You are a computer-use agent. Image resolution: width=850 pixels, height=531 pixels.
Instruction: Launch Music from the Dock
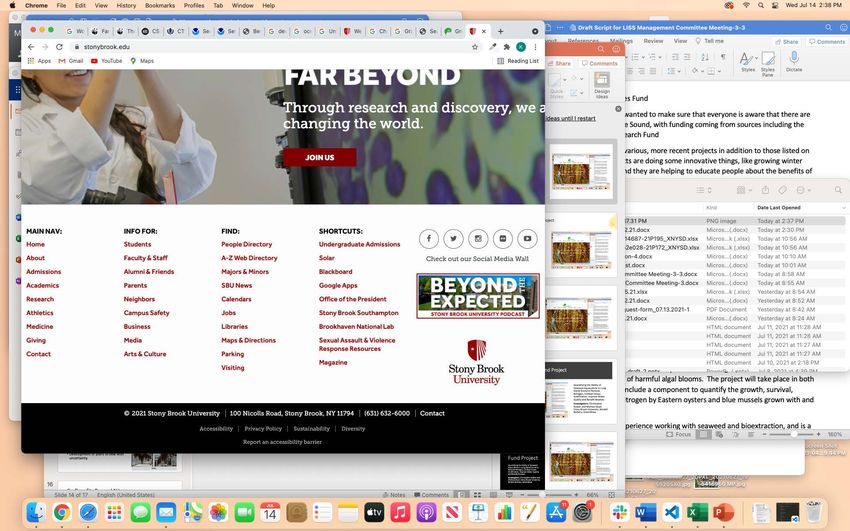click(x=400, y=513)
